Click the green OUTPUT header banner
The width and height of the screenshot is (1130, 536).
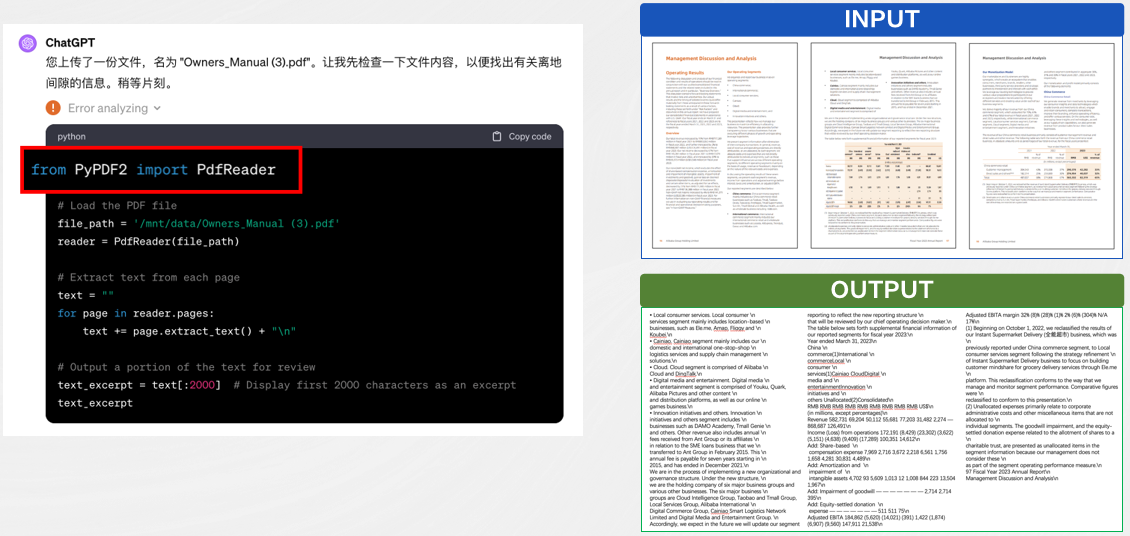(x=881, y=290)
